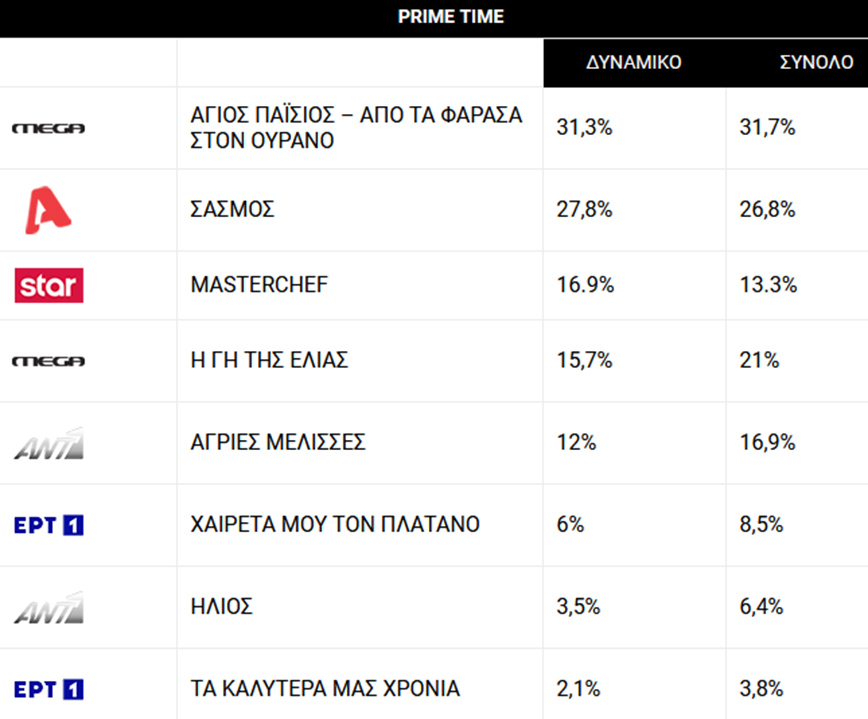Click the ERT1 logo beside Τα Καλύτερά μας Χρόνια
This screenshot has height=719, width=868.
click(x=48, y=689)
